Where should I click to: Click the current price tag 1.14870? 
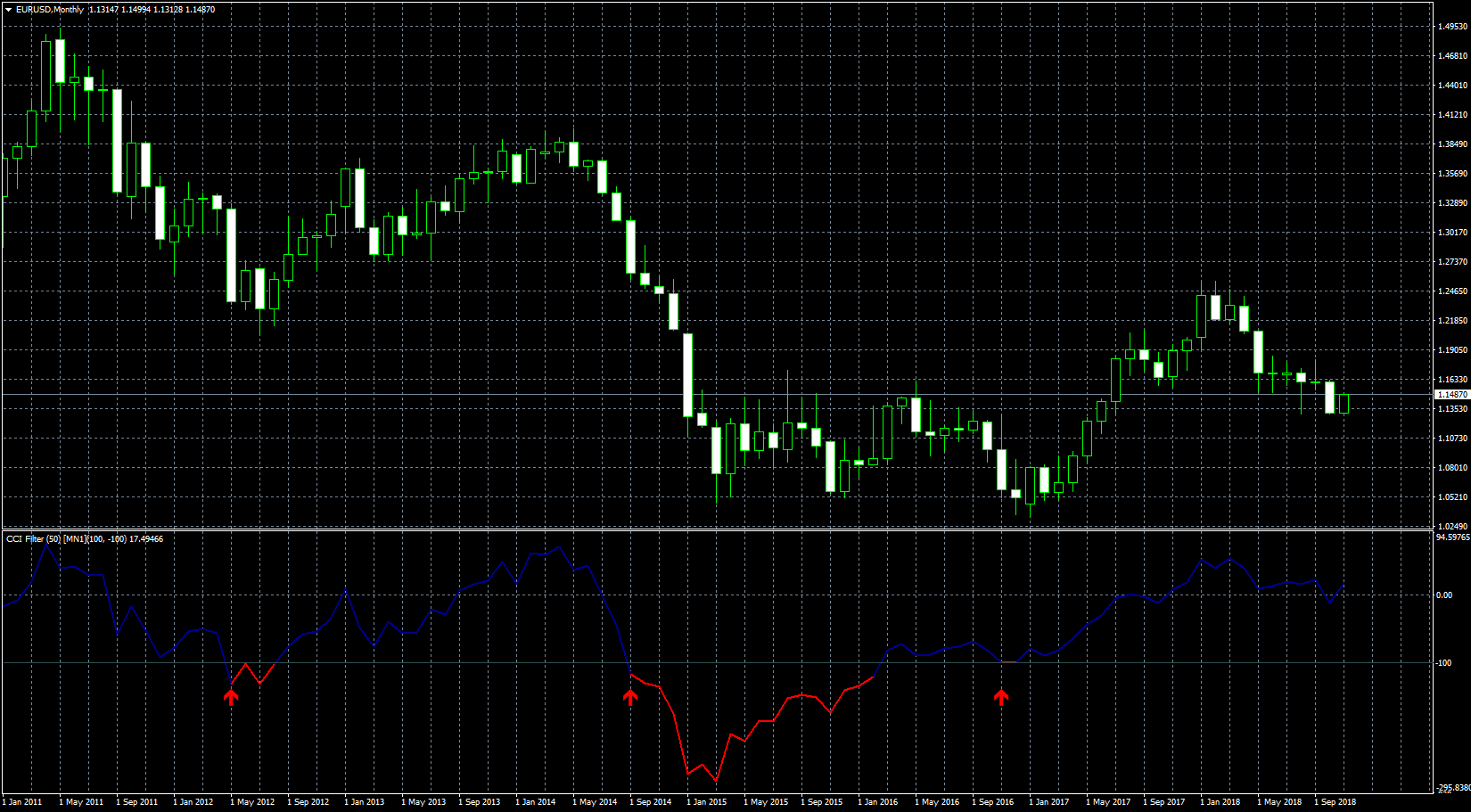[1452, 394]
